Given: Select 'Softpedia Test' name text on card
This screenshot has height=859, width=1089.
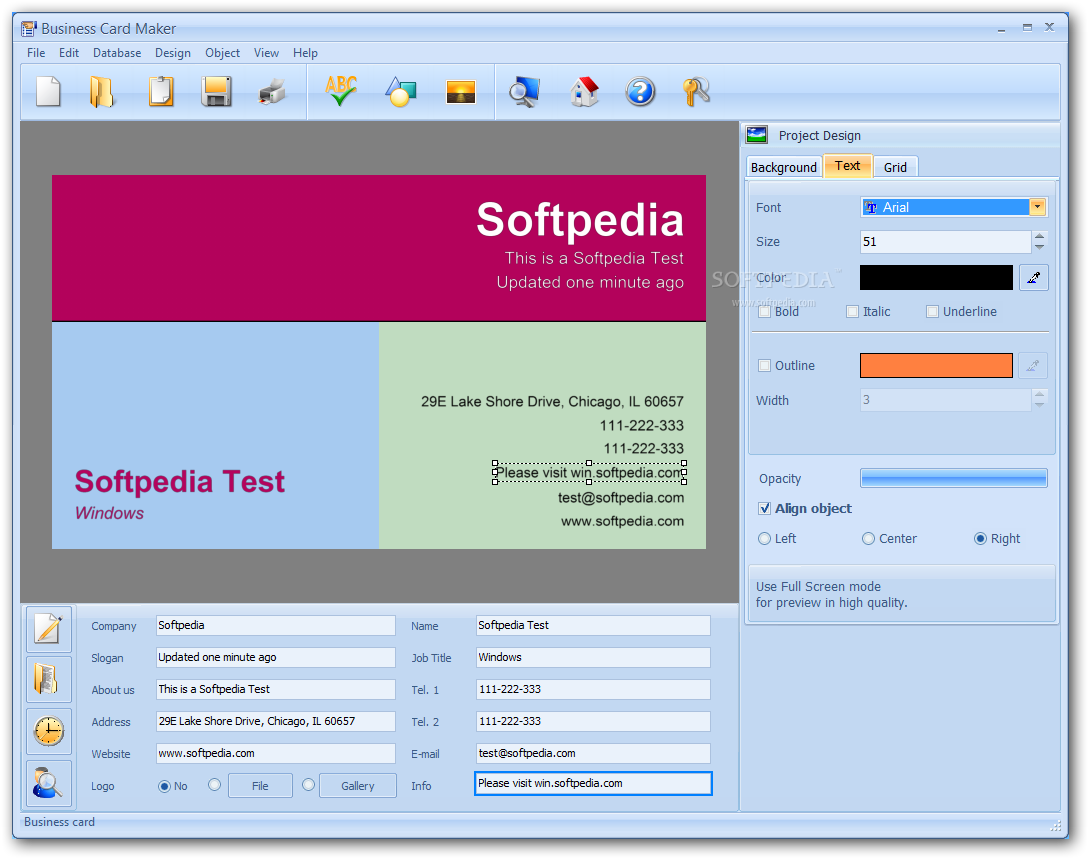Looking at the screenshot, I should pyautogui.click(x=180, y=481).
